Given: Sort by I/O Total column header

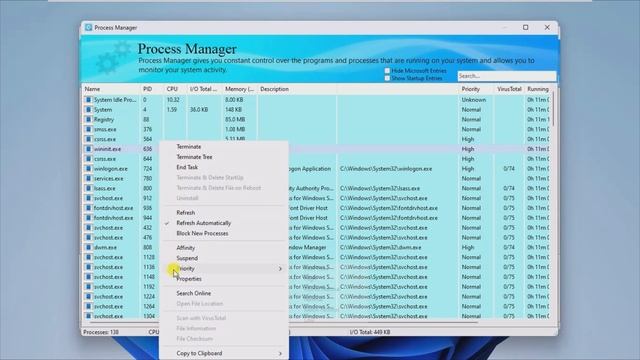Looking at the screenshot, I should (x=204, y=89).
